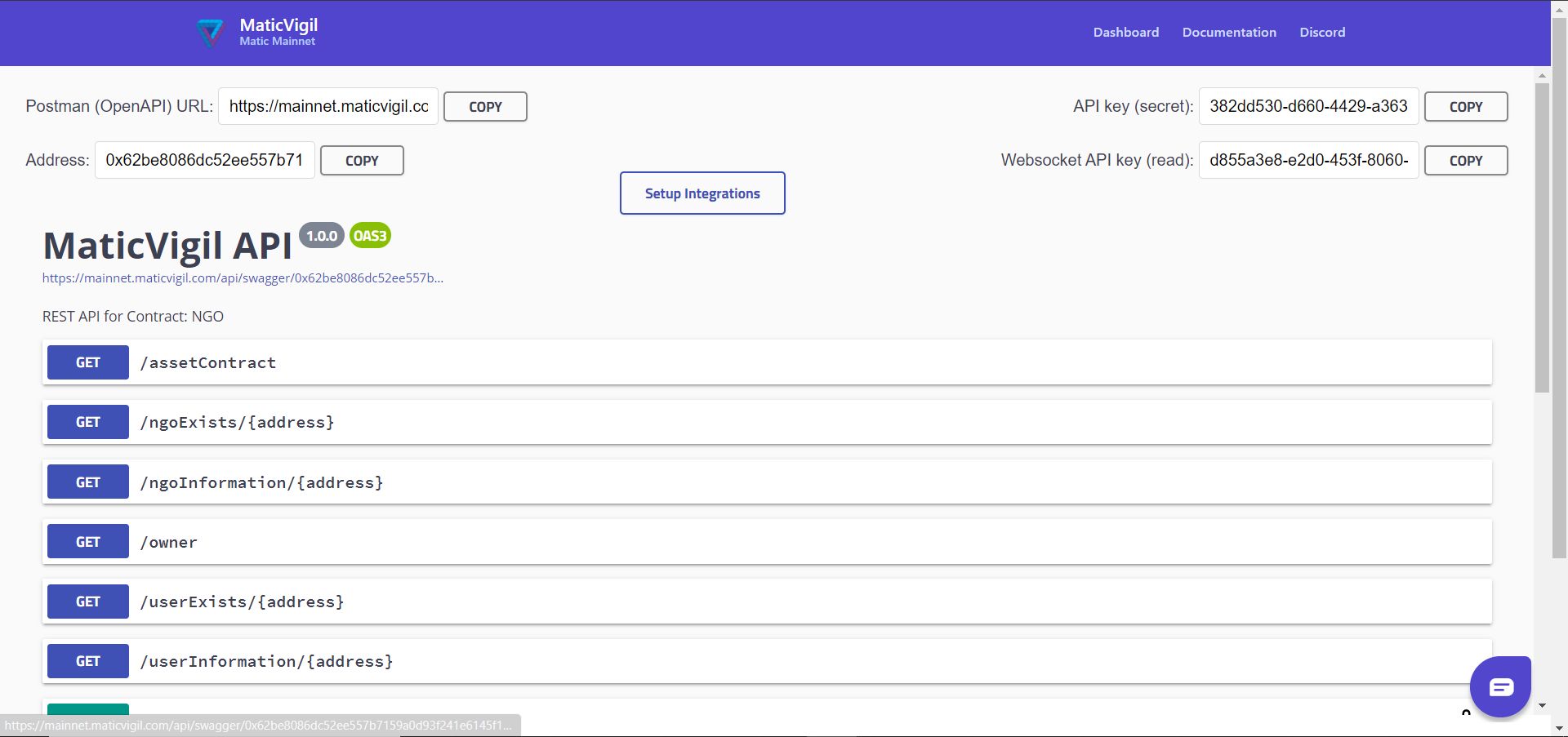This screenshot has width=1568, height=737.
Task: Click the outer browser scrollbar down arrow
Action: [1559, 728]
